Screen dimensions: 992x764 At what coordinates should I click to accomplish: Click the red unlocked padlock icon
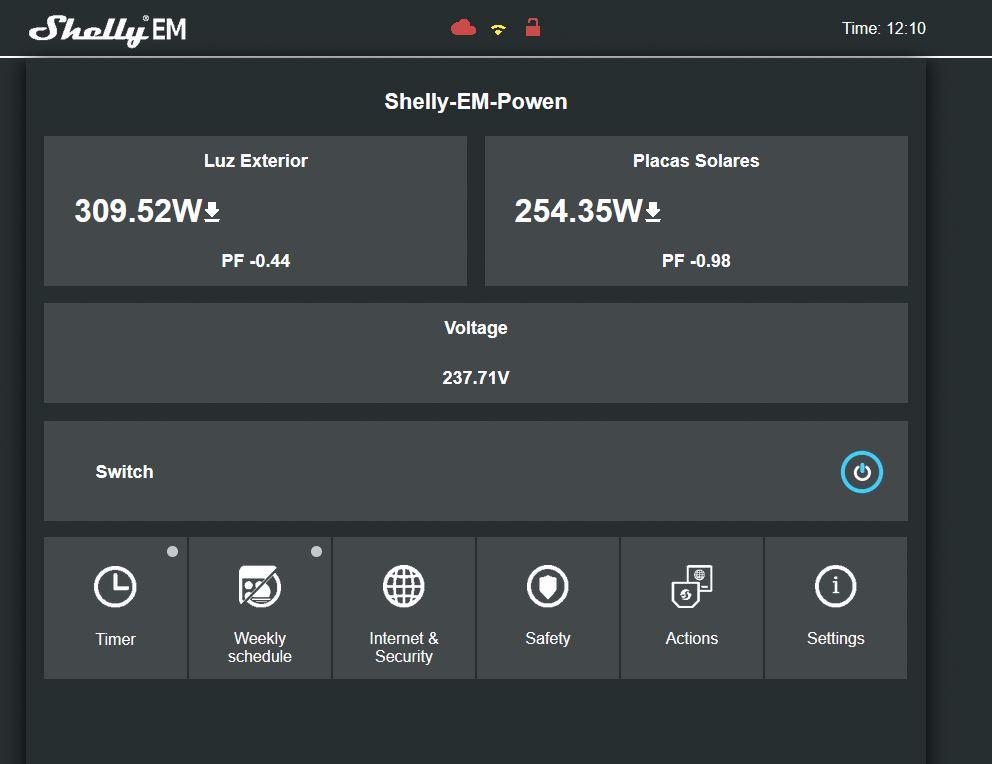pos(533,27)
